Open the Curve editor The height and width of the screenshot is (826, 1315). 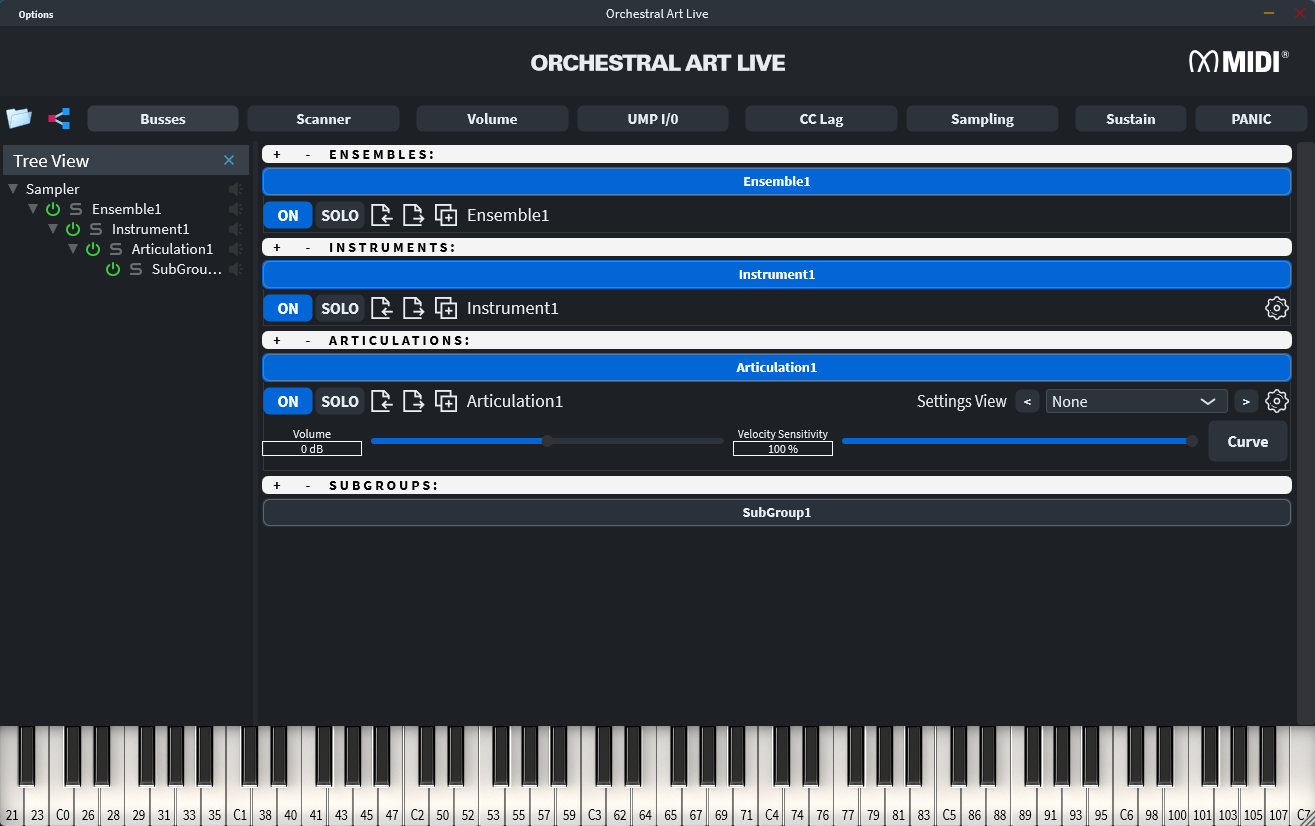(1247, 440)
